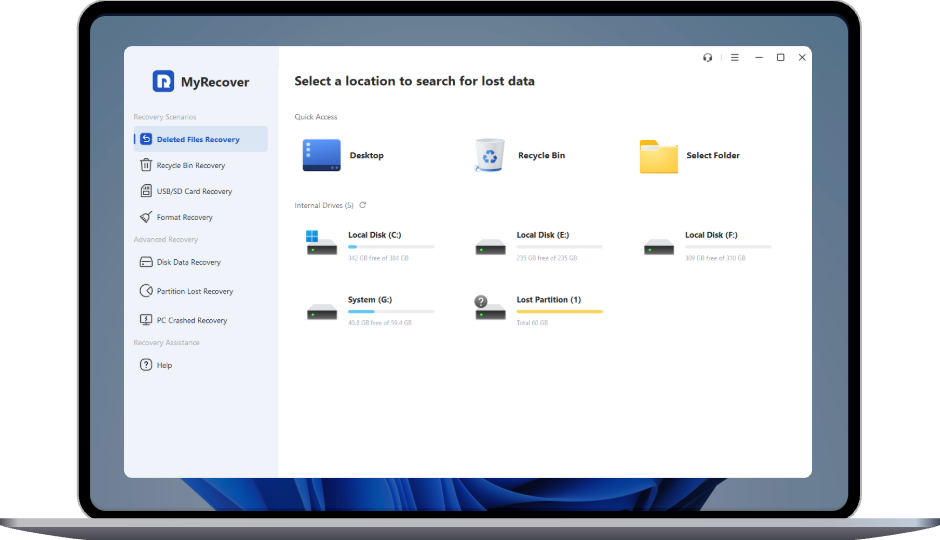Select the Lost Partition (1) drive icon

pyautogui.click(x=490, y=308)
